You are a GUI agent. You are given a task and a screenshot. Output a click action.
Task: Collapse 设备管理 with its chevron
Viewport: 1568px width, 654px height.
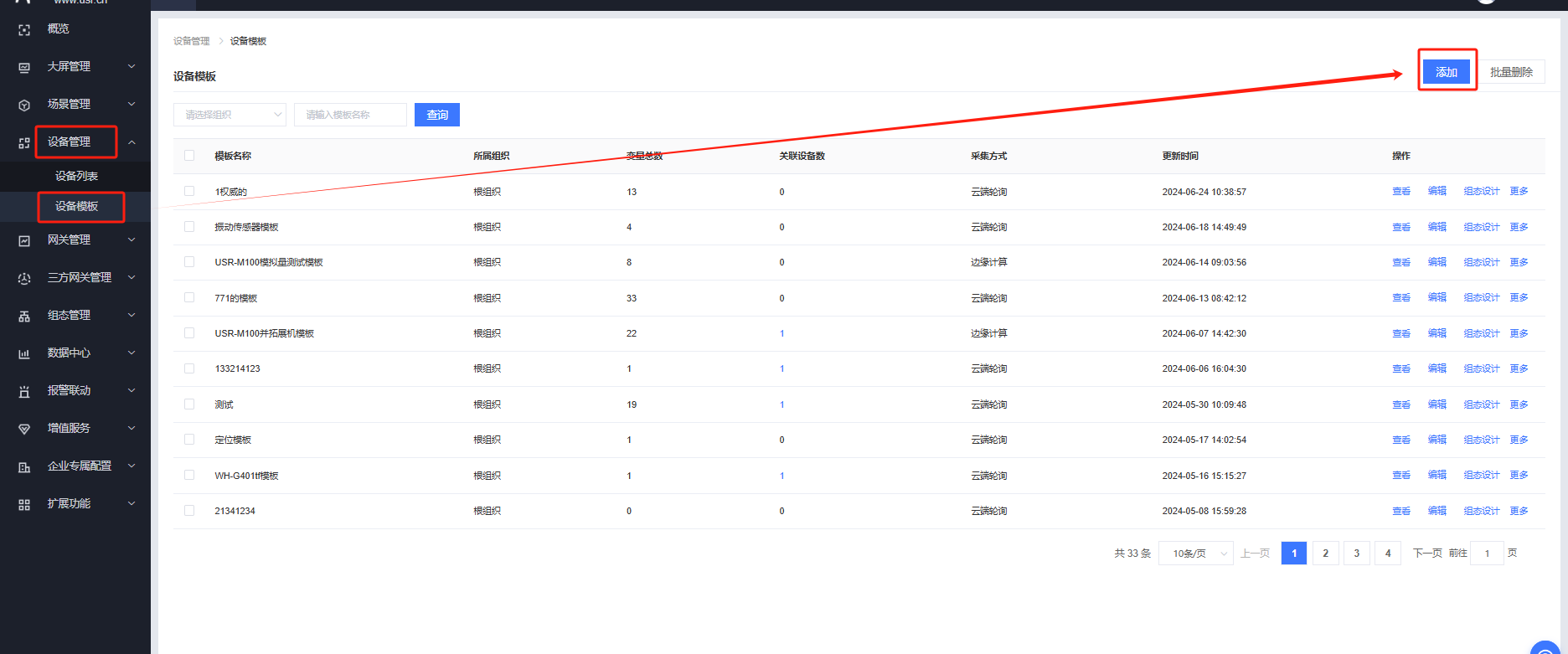click(x=132, y=142)
